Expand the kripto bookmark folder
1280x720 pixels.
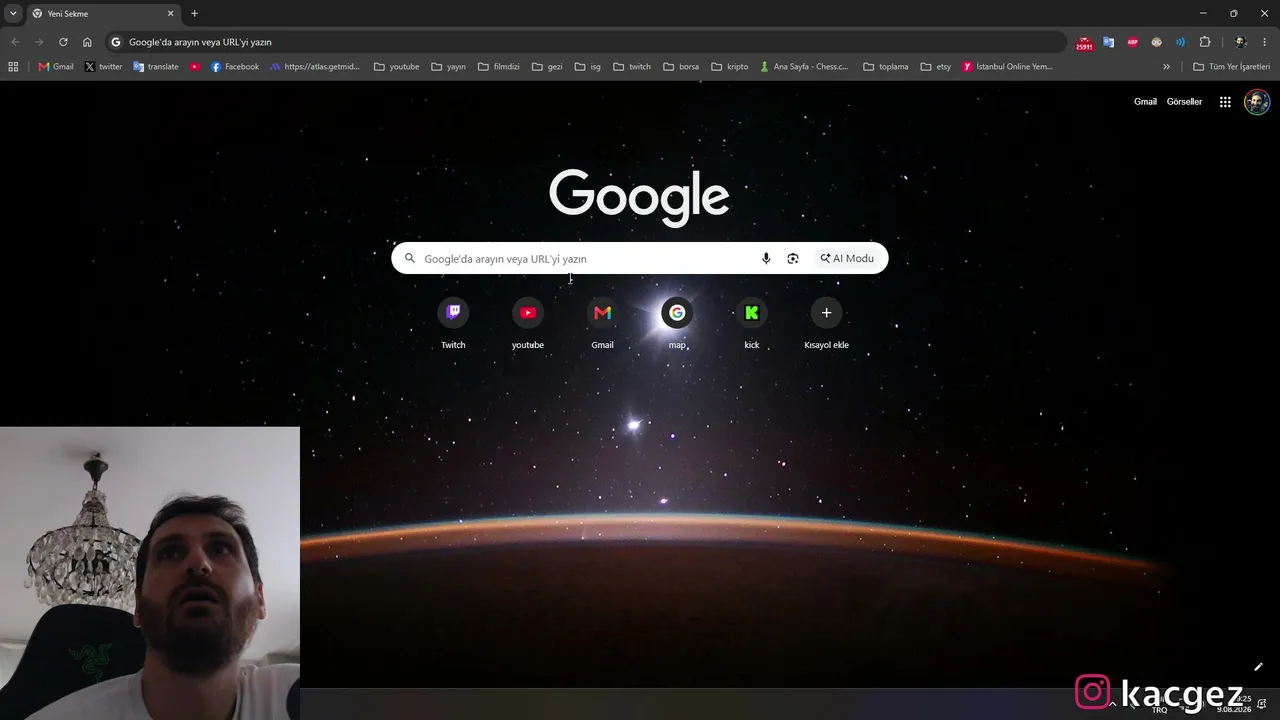730,67
